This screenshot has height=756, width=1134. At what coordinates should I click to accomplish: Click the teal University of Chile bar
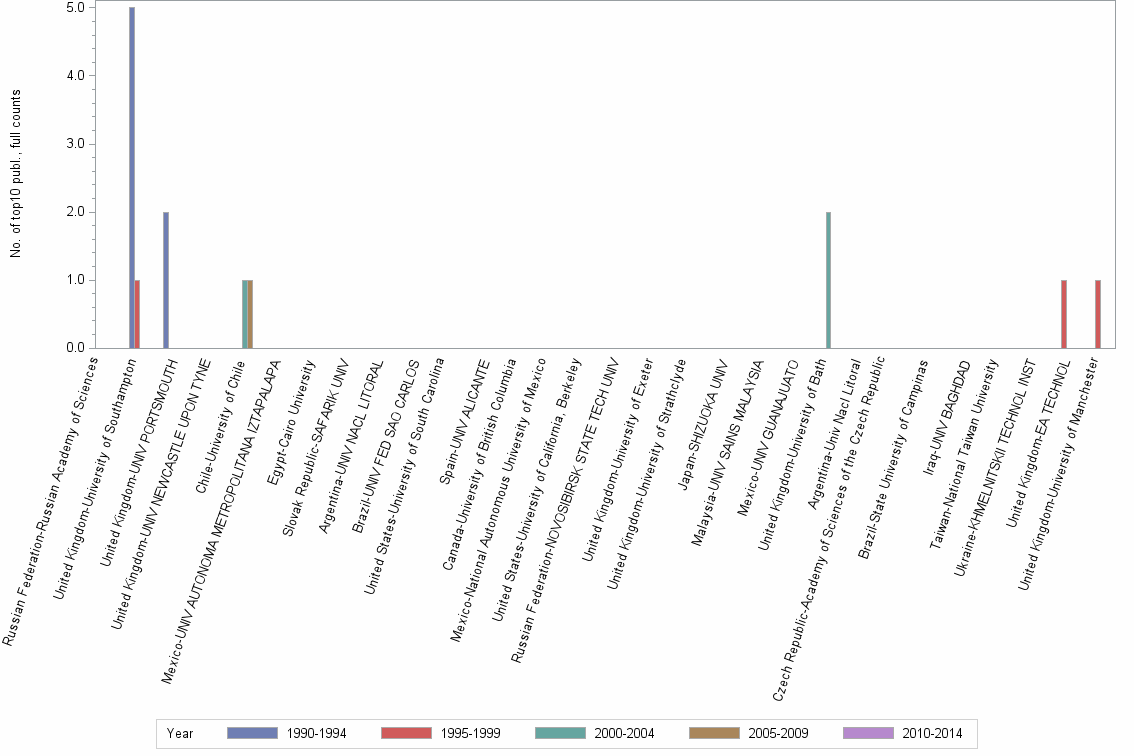tap(242, 315)
